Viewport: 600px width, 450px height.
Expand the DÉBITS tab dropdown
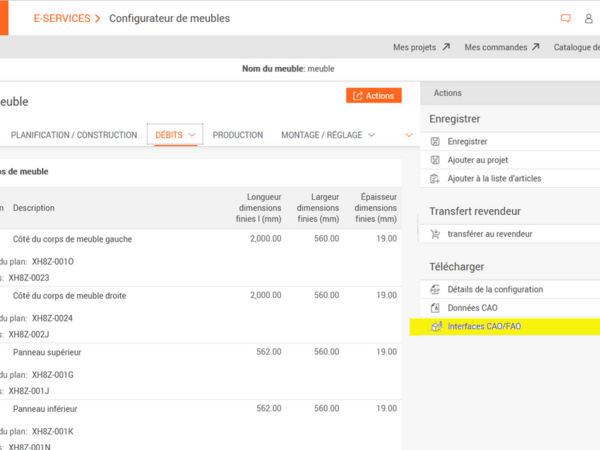(x=191, y=135)
